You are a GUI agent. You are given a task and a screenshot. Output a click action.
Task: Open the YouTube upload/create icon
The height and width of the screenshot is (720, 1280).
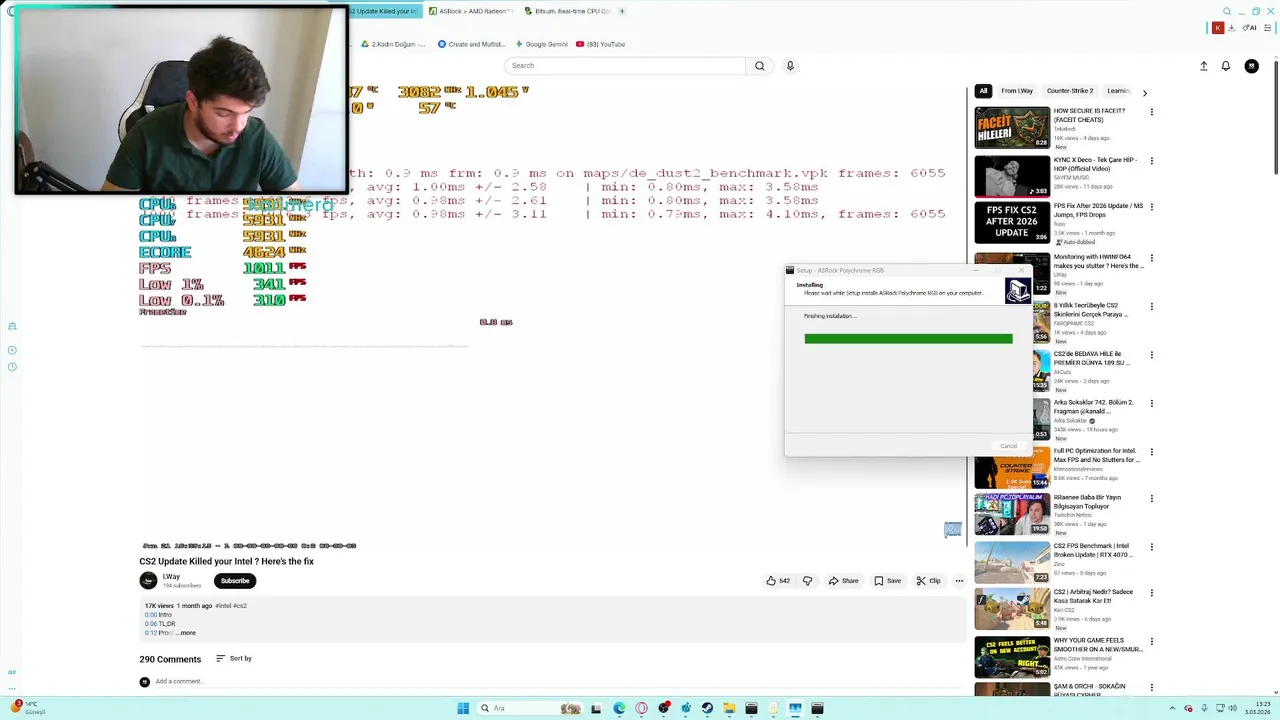1203,66
